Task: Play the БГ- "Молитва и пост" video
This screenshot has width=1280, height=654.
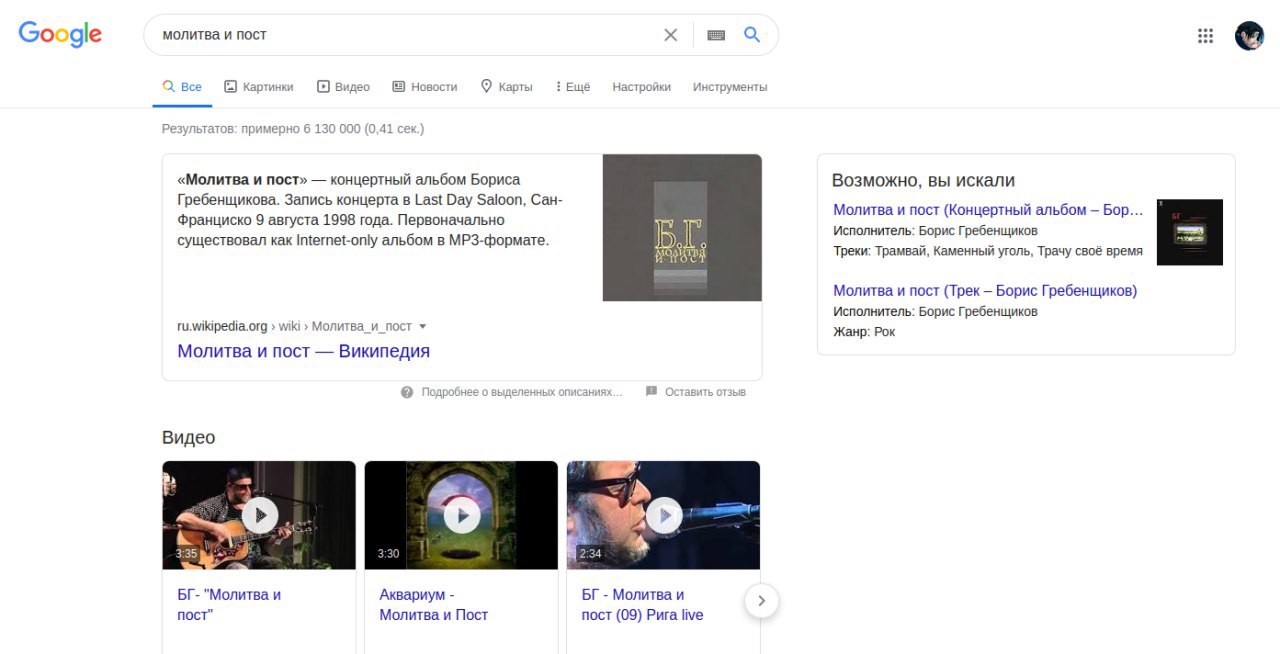Action: 259,515
